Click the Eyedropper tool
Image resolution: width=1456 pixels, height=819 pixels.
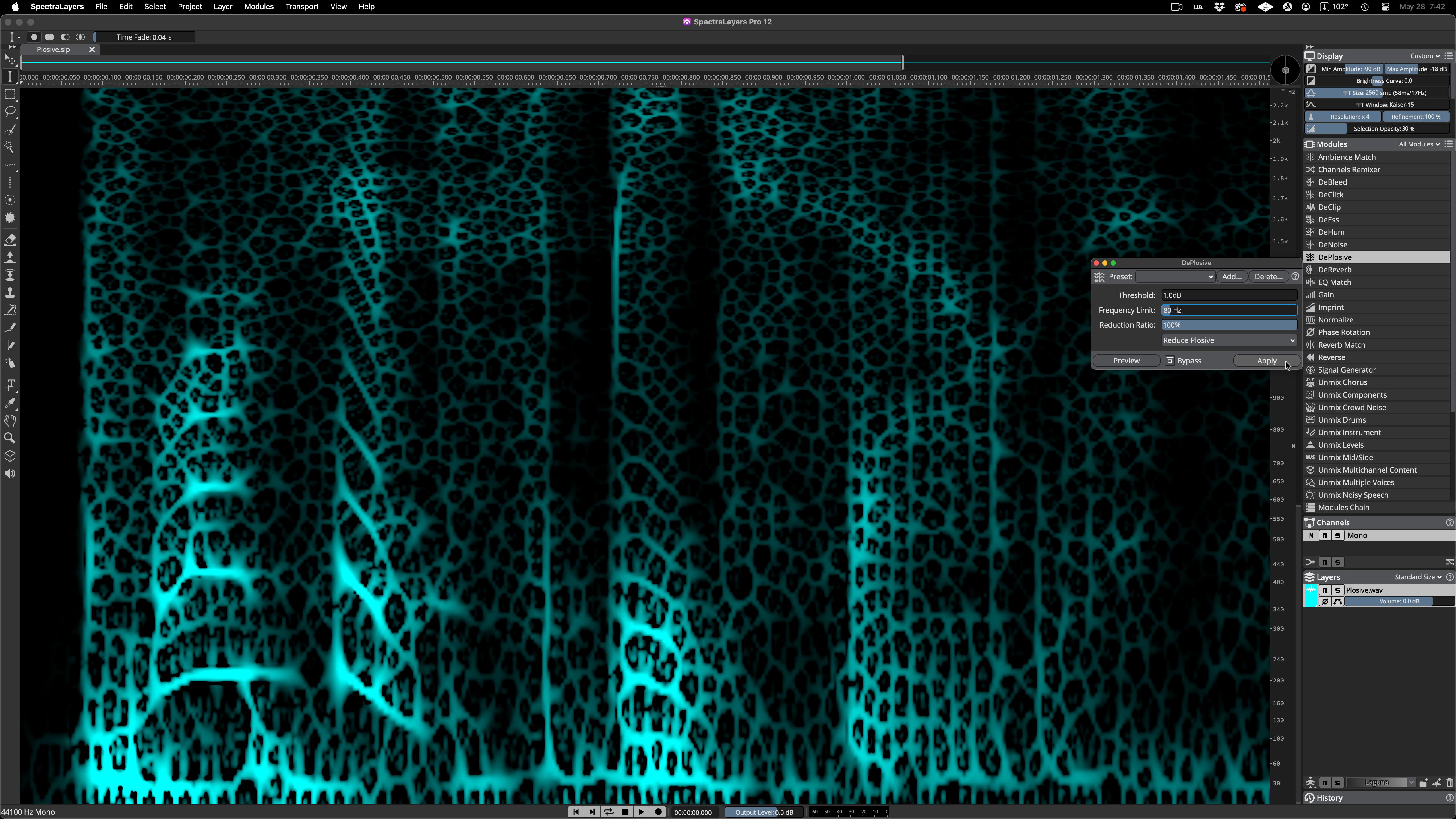[x=10, y=403]
